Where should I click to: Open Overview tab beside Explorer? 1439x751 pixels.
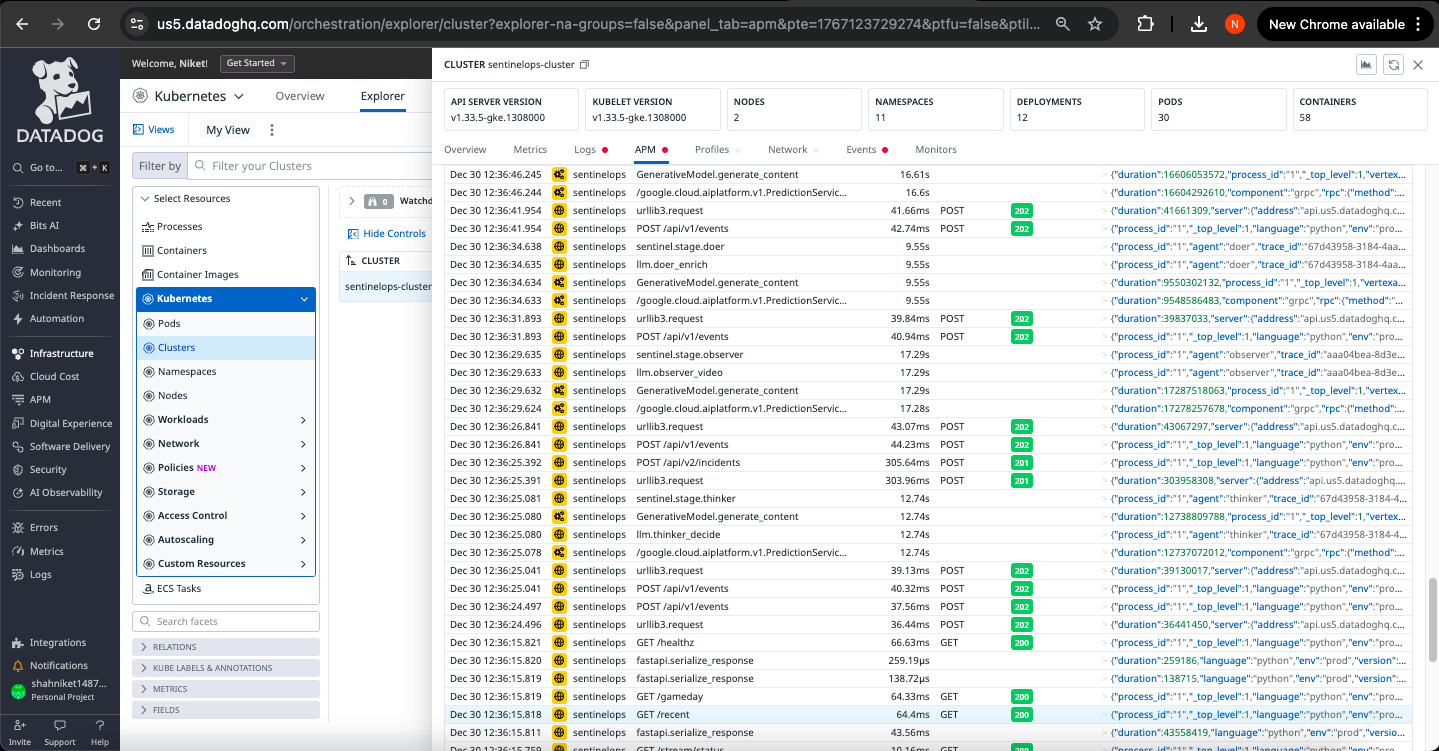(x=300, y=96)
